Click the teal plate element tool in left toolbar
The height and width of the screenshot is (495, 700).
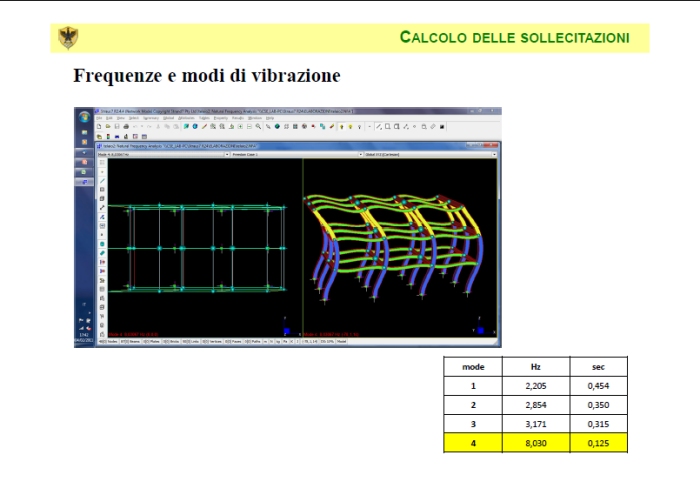coord(103,243)
